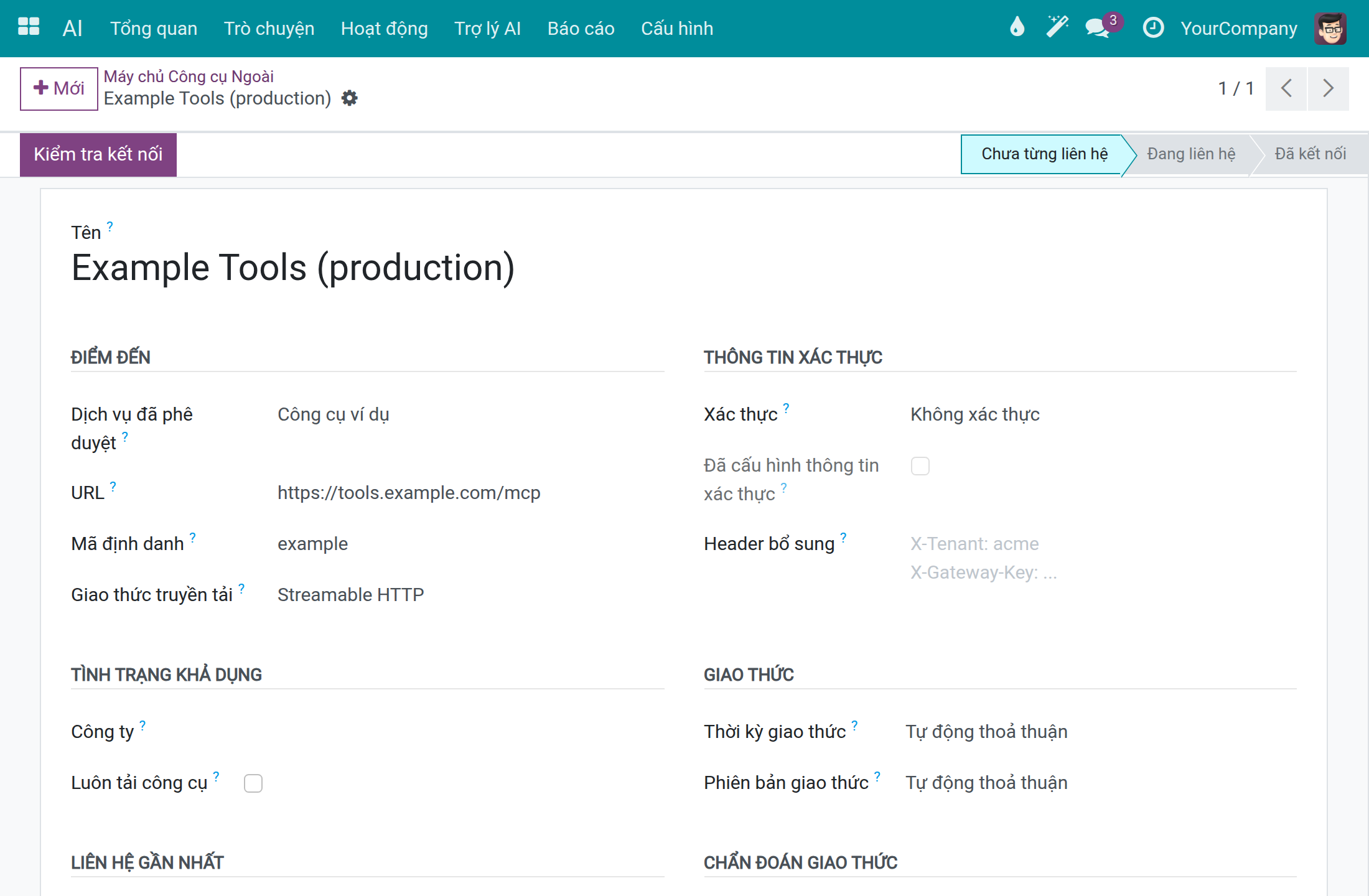
Task: Click help icon beside Công ty
Action: (x=143, y=725)
